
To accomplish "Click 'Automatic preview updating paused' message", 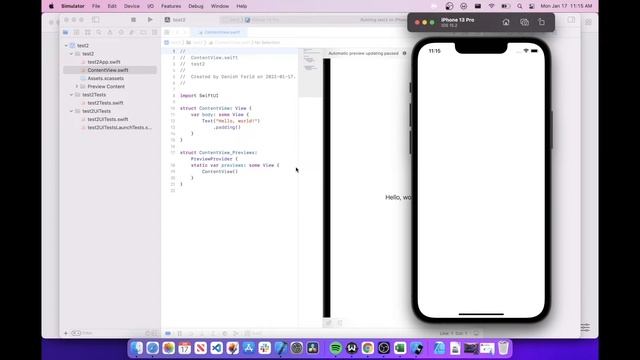I will (x=363, y=53).
